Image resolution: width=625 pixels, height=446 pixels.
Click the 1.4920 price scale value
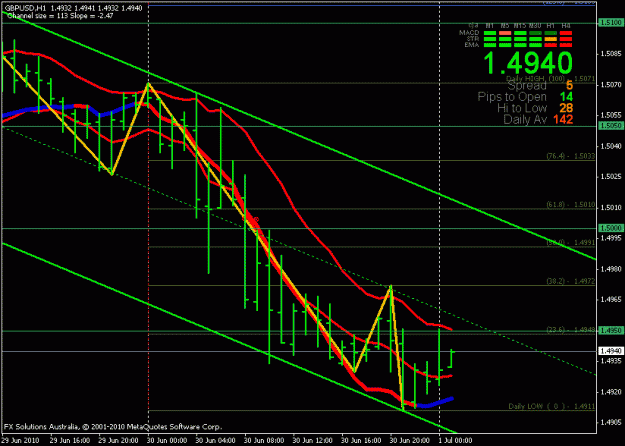click(x=611, y=392)
